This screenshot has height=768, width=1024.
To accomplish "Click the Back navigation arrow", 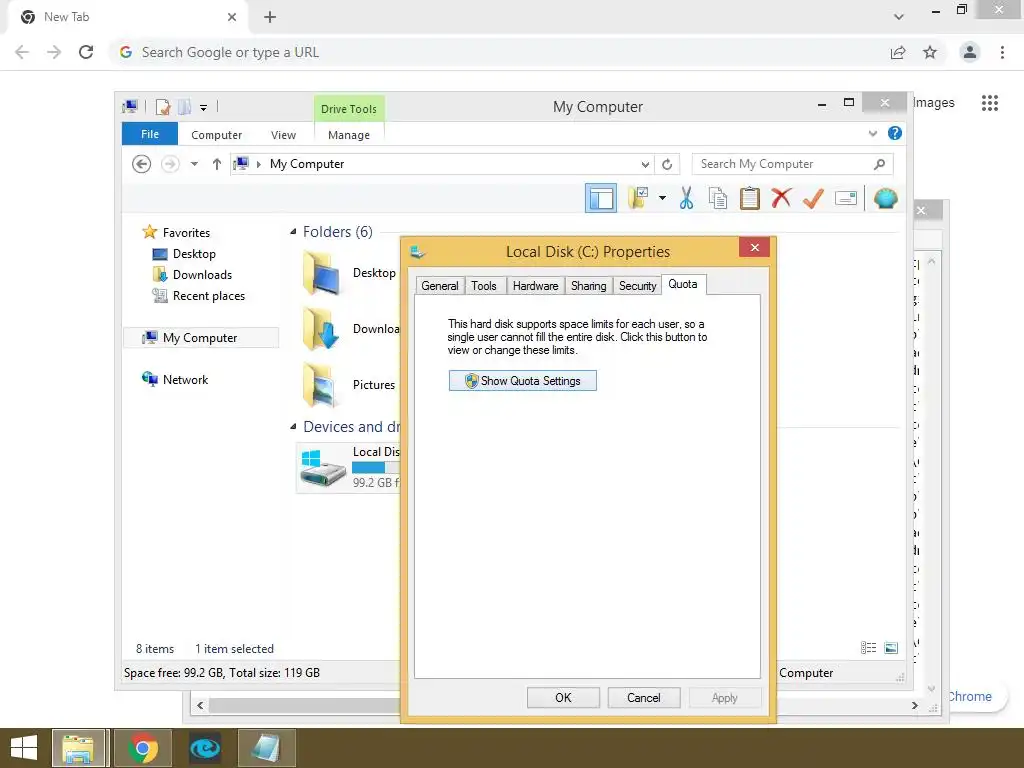I will [141, 164].
